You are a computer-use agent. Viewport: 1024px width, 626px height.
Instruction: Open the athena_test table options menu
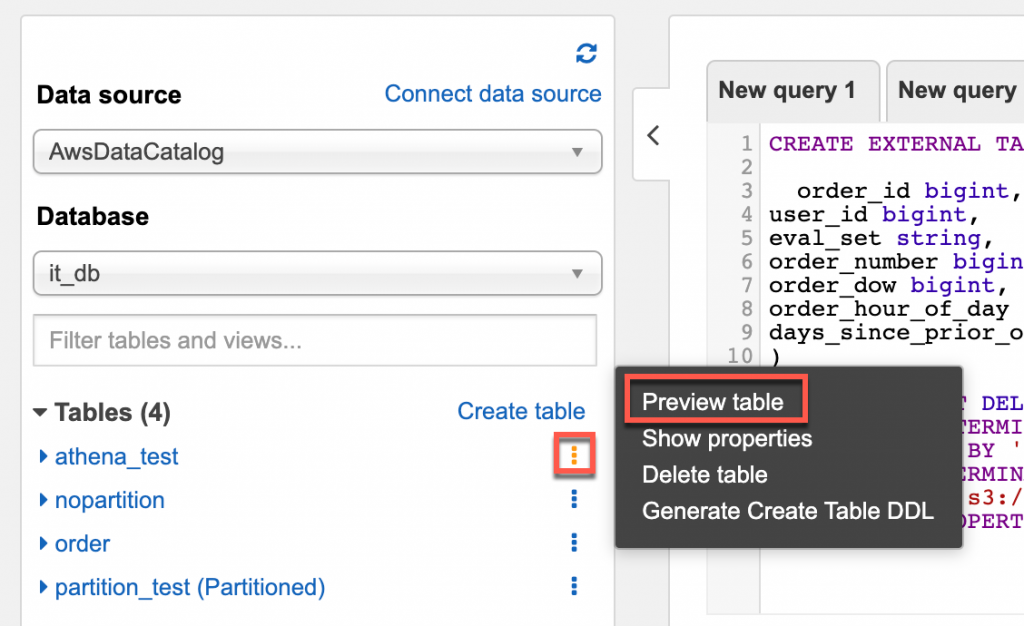tap(574, 456)
